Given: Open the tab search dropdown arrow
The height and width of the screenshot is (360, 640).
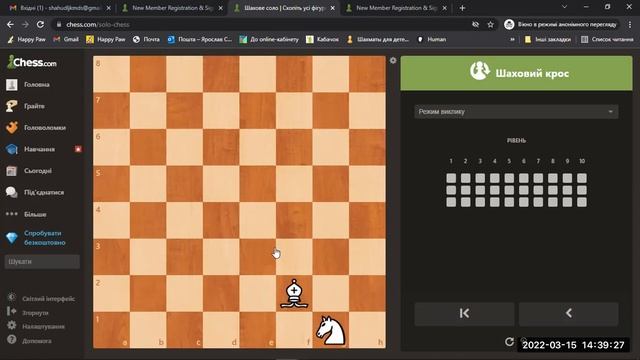Looking at the screenshot, I should (564, 7).
